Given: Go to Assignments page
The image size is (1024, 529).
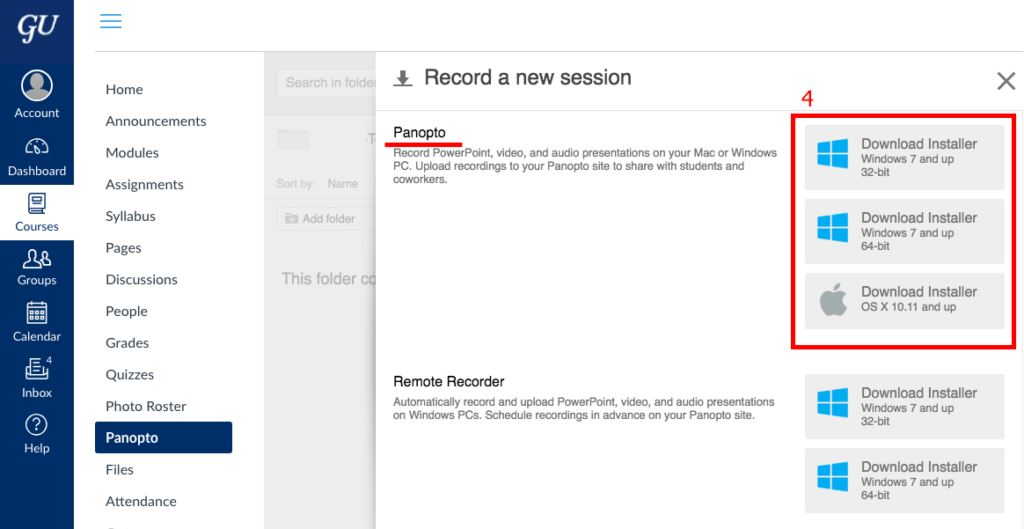Looking at the screenshot, I should [x=145, y=184].
